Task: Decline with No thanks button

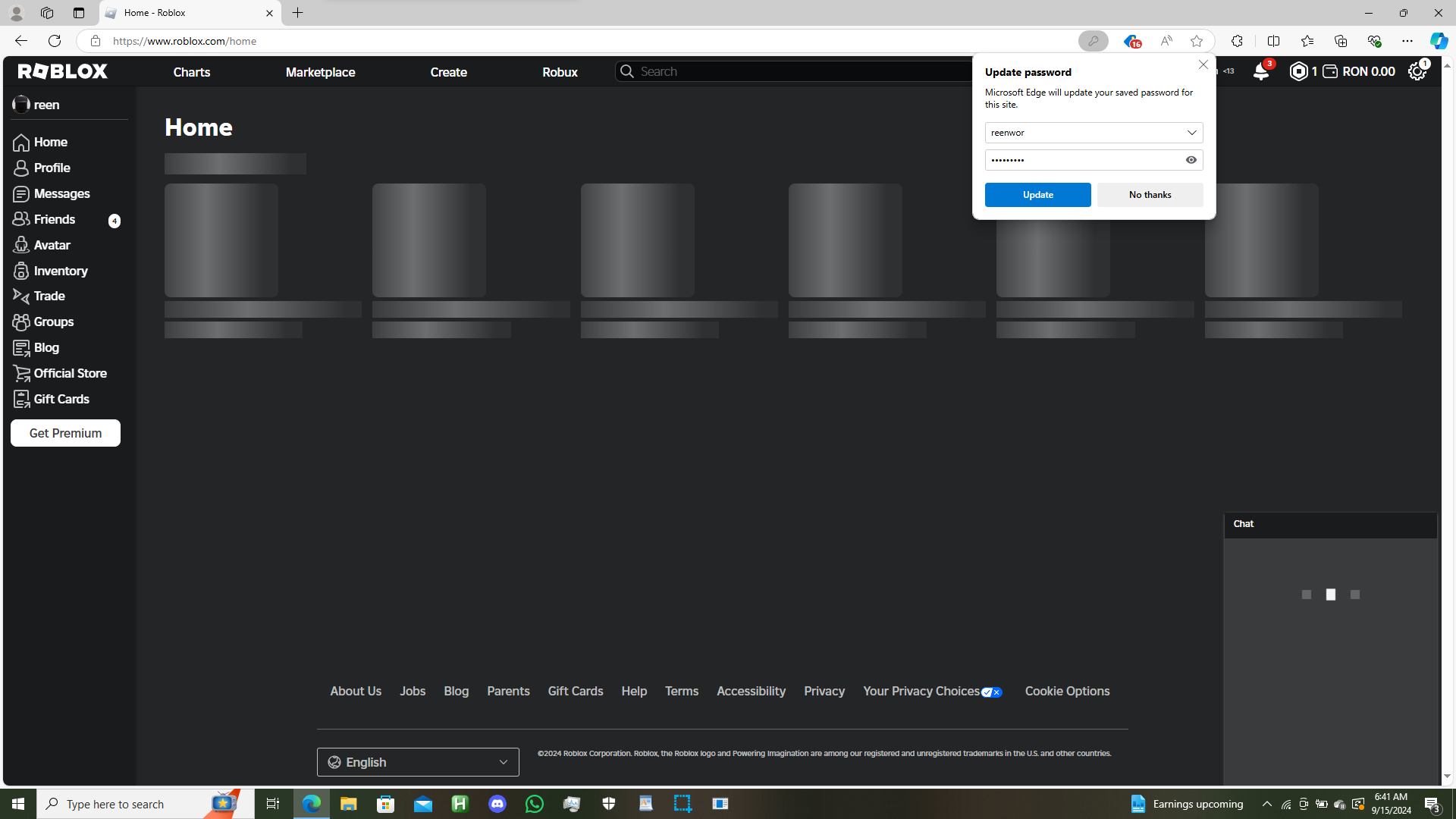Action: 1150,195
